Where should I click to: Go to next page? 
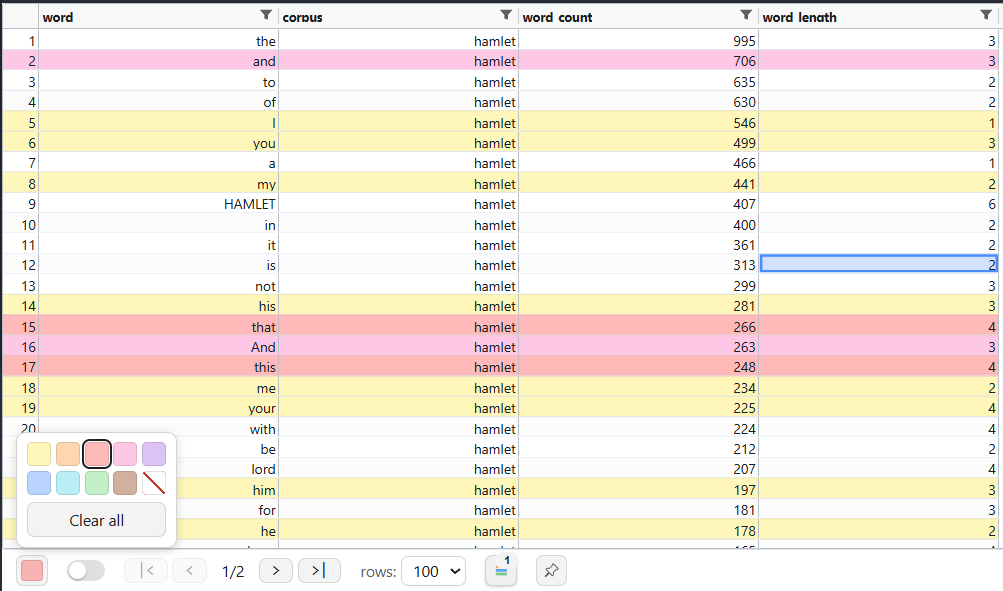[x=276, y=571]
